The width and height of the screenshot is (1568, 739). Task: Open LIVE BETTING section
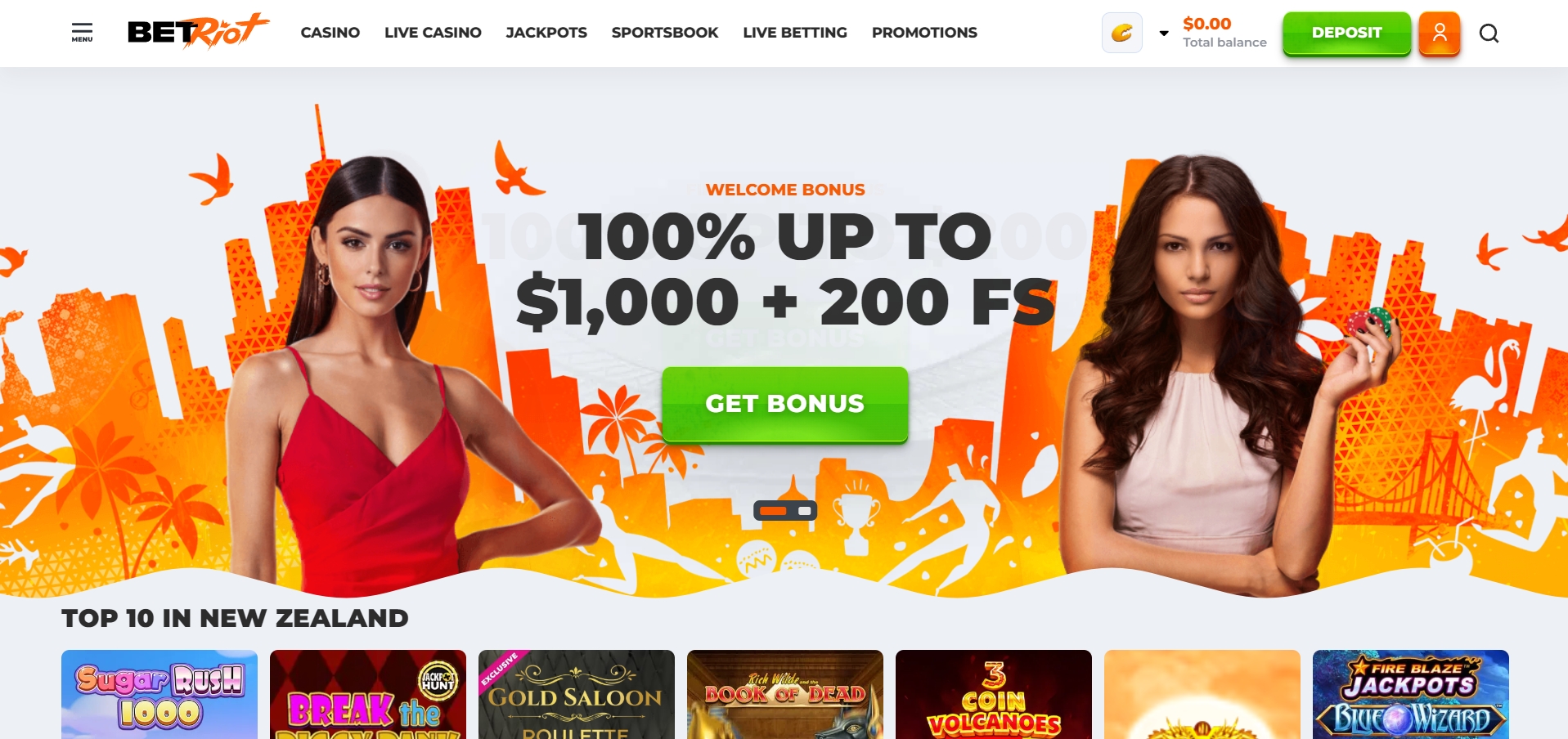coord(795,33)
